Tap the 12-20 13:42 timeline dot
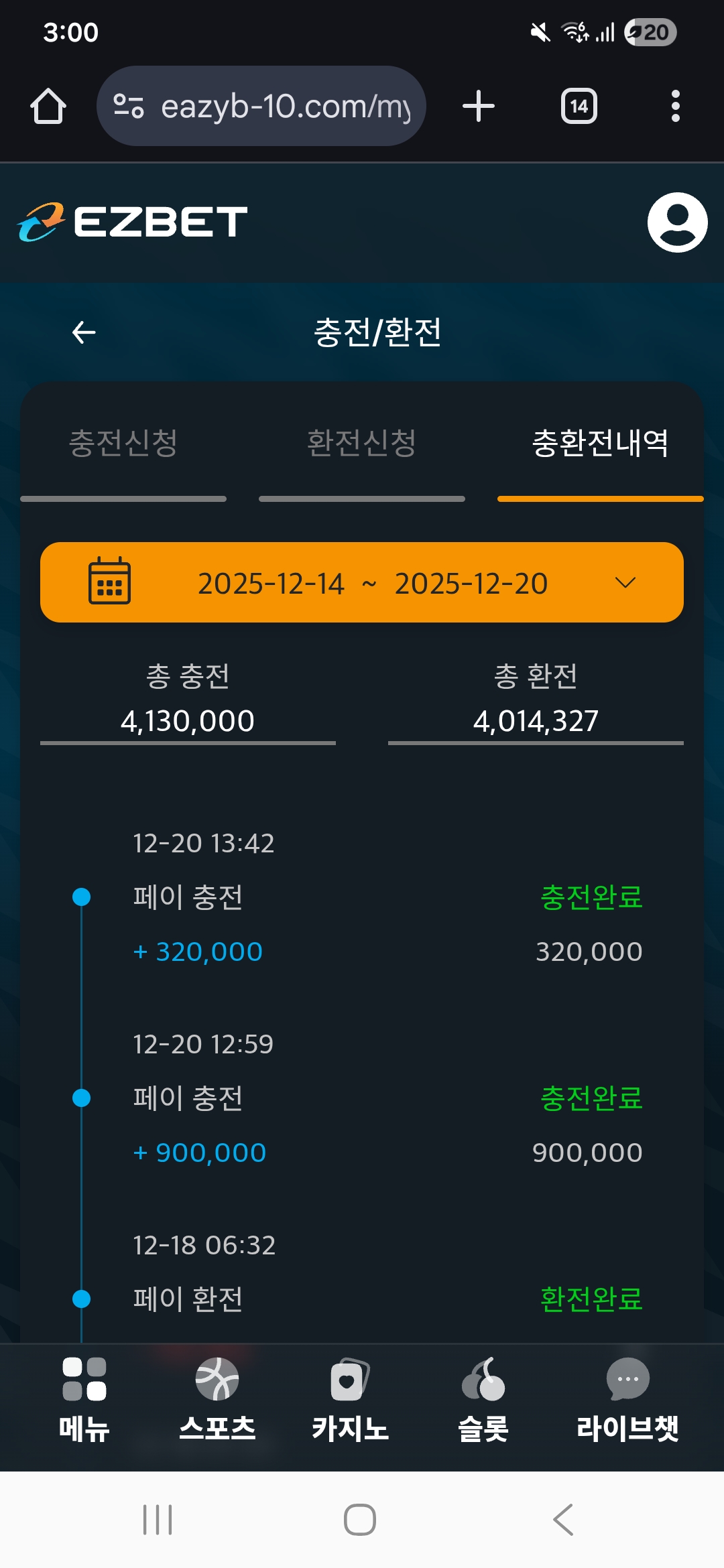This screenshot has height=1568, width=724. coord(82,897)
